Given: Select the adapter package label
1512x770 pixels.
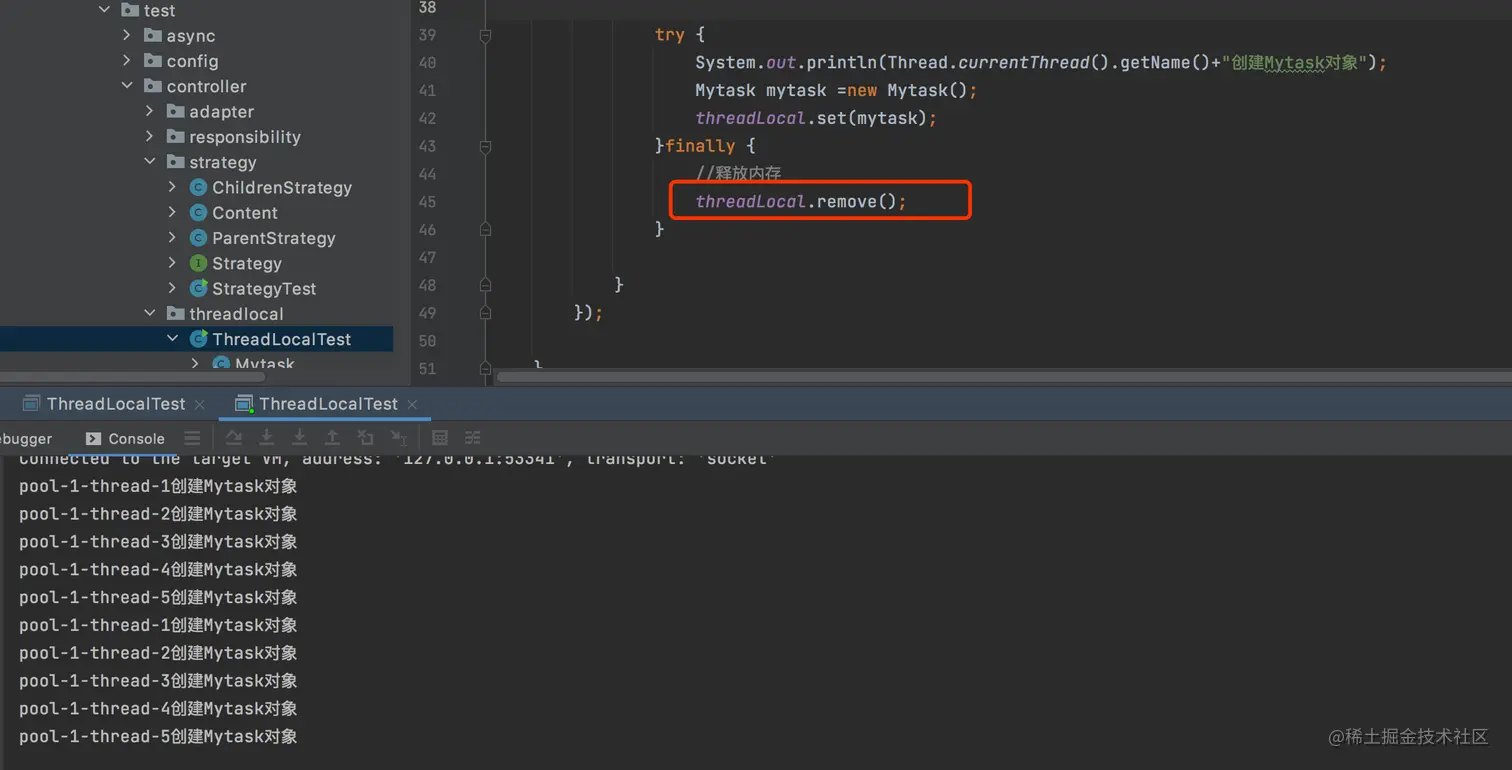Looking at the screenshot, I should point(222,111).
